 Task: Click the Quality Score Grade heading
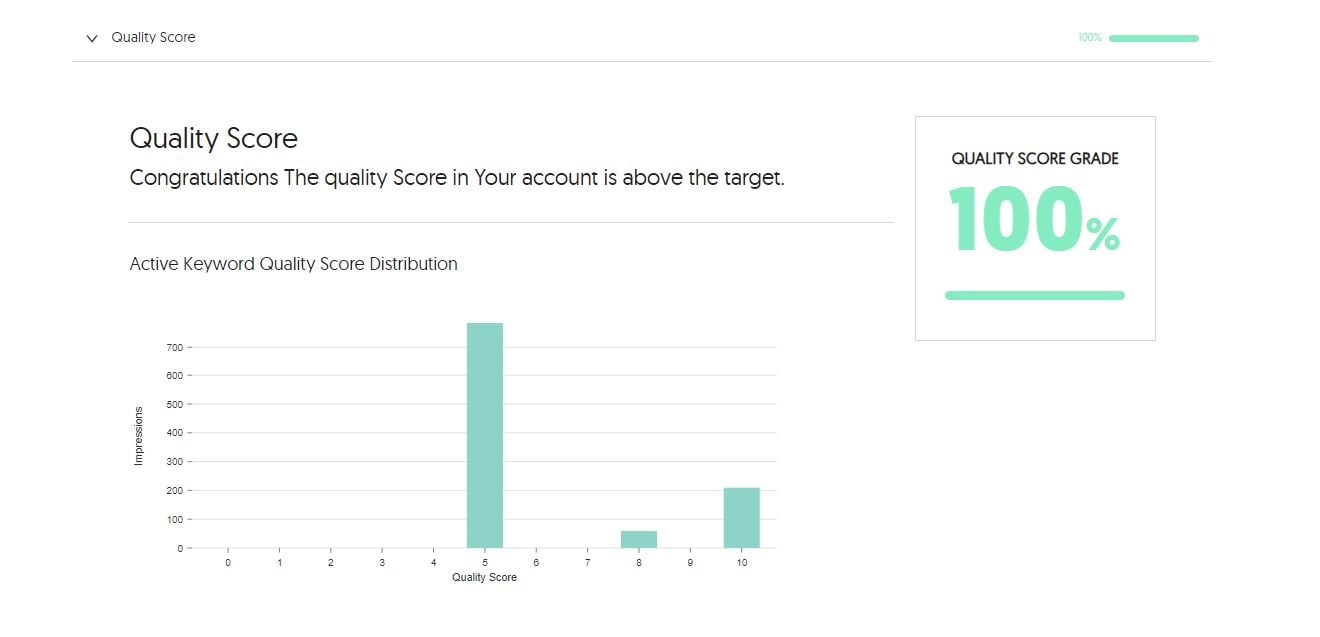point(1034,158)
